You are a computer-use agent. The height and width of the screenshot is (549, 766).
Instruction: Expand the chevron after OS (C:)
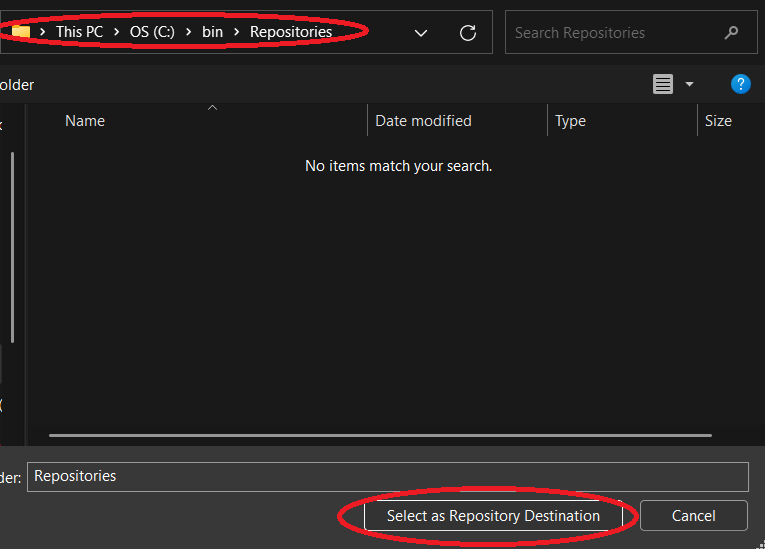pos(188,32)
